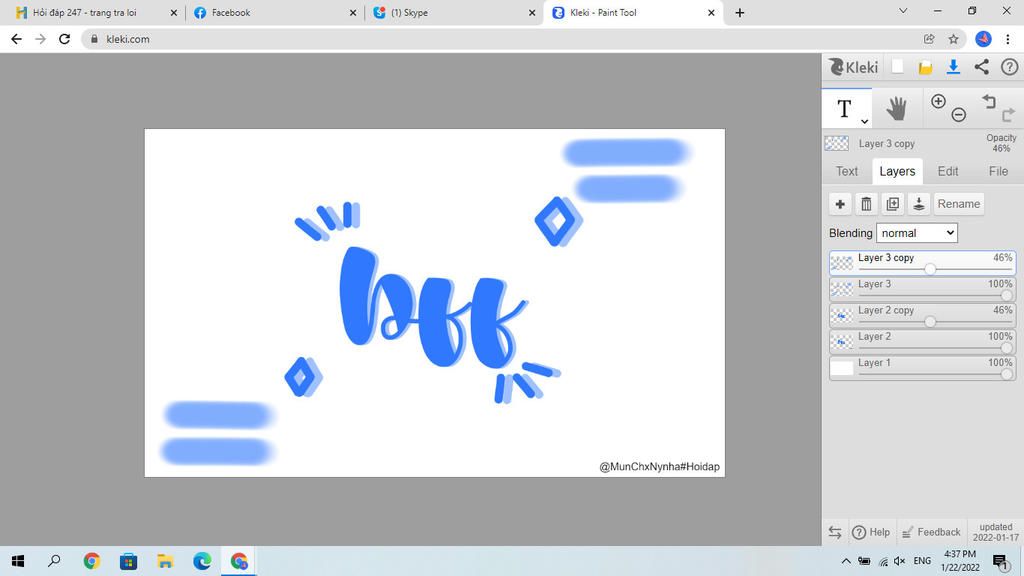Click the current layer preview thumbnail near Opacity
Viewport: 1024px width, 576px height.
pyautogui.click(x=837, y=143)
